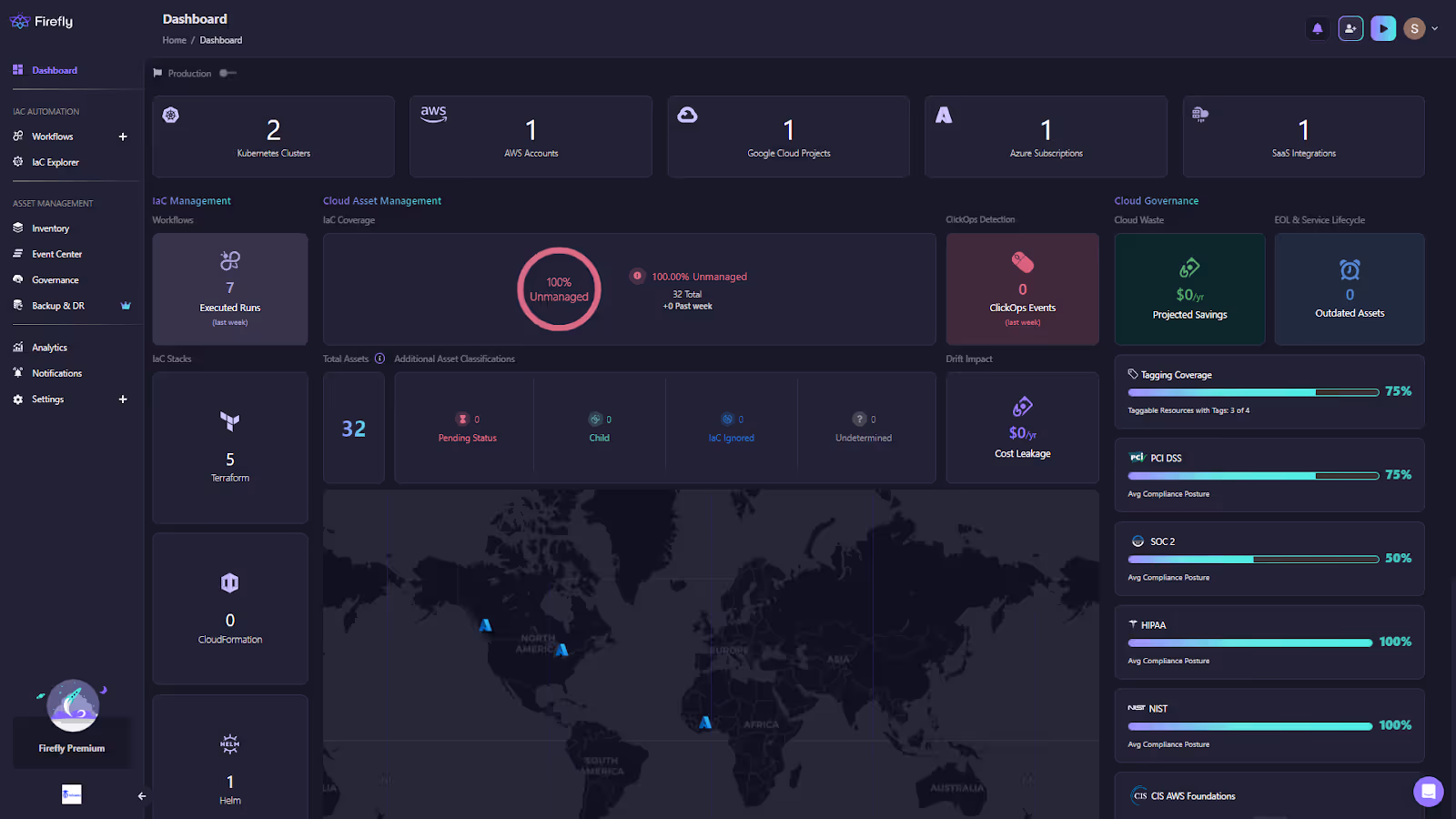Open the Outdated Assets card
The width and height of the screenshot is (1456, 819).
click(1350, 289)
